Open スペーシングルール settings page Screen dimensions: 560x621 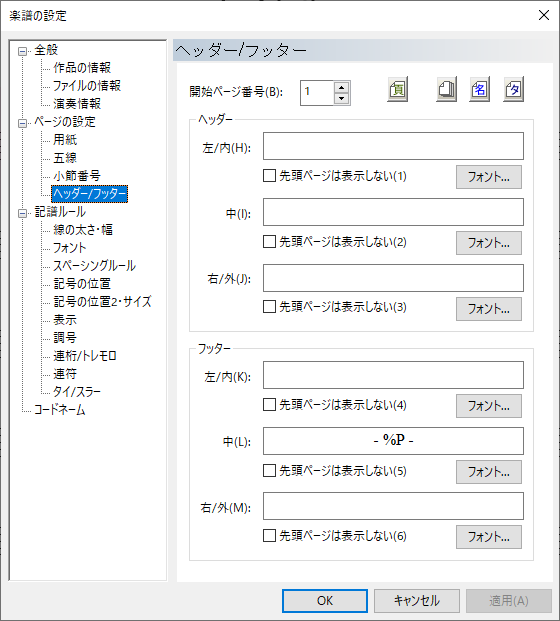coord(94,265)
